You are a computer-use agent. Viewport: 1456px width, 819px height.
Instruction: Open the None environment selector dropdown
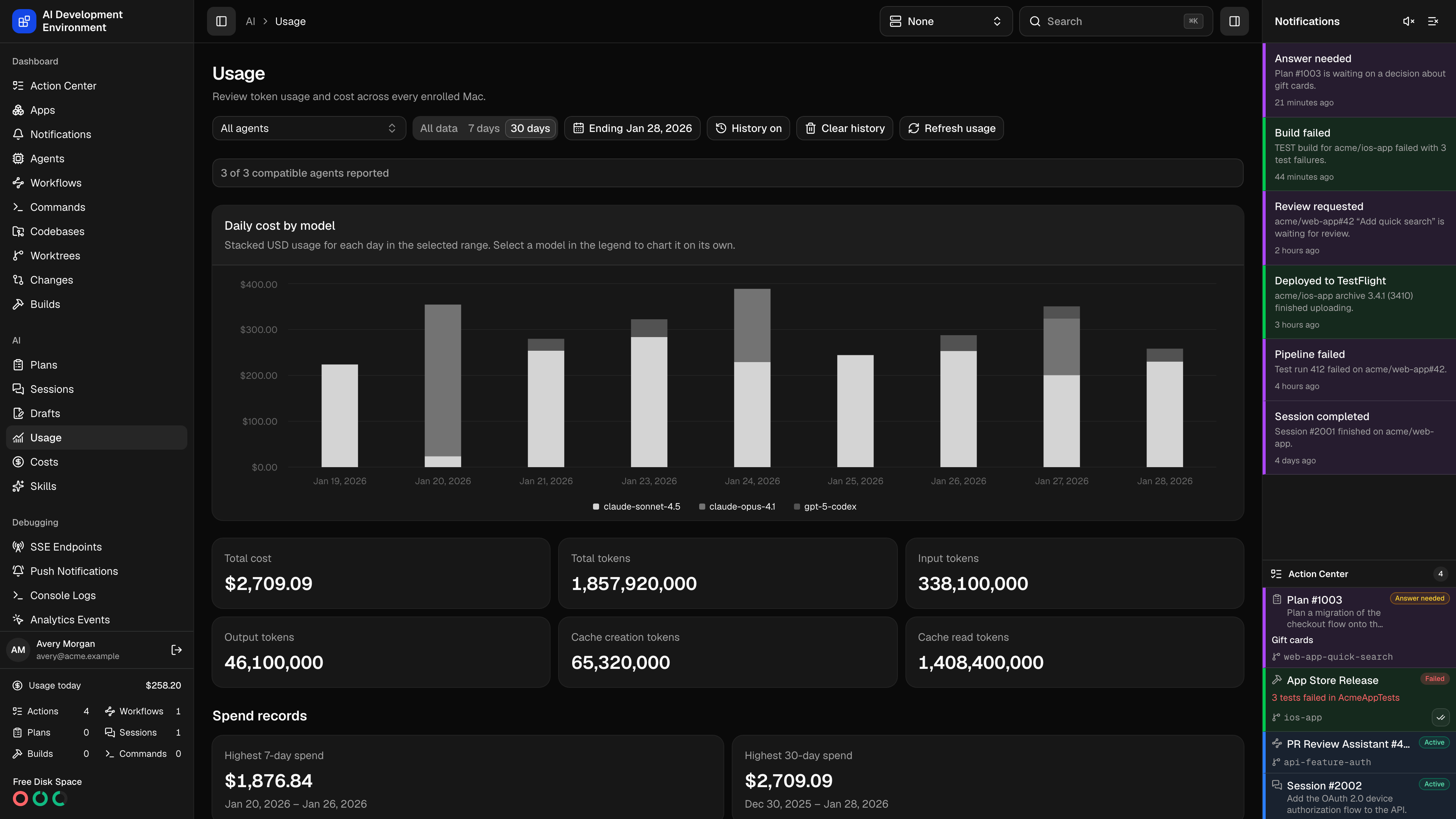point(946,22)
